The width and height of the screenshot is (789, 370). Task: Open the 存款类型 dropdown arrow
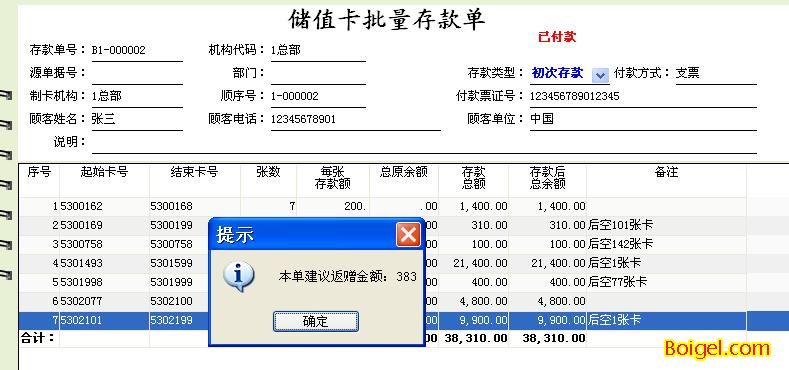point(600,75)
